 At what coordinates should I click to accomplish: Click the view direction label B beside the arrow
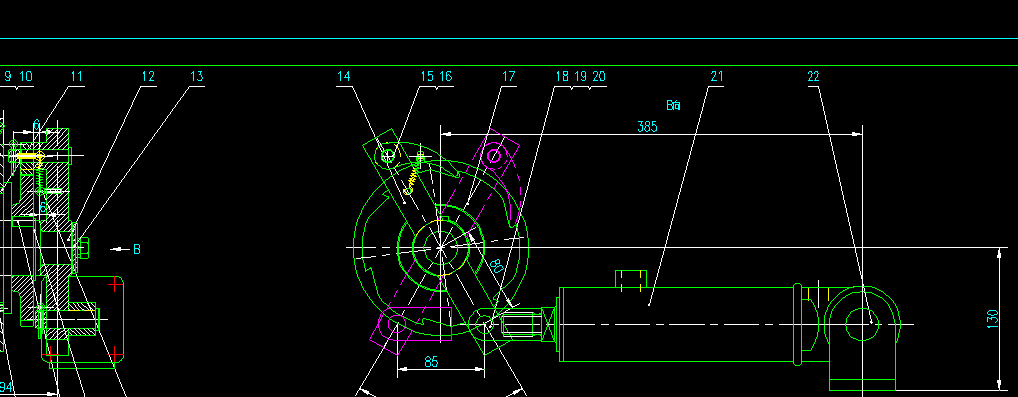pos(137,250)
